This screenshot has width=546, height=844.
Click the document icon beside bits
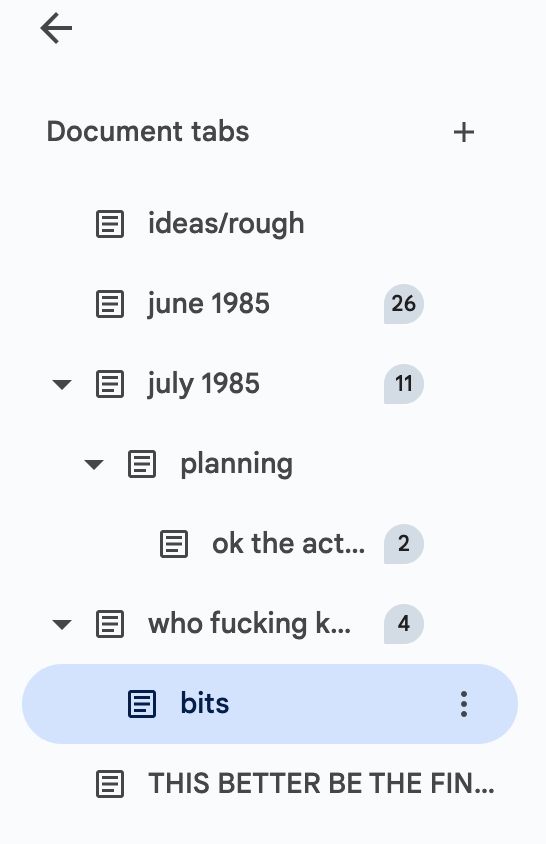142,704
